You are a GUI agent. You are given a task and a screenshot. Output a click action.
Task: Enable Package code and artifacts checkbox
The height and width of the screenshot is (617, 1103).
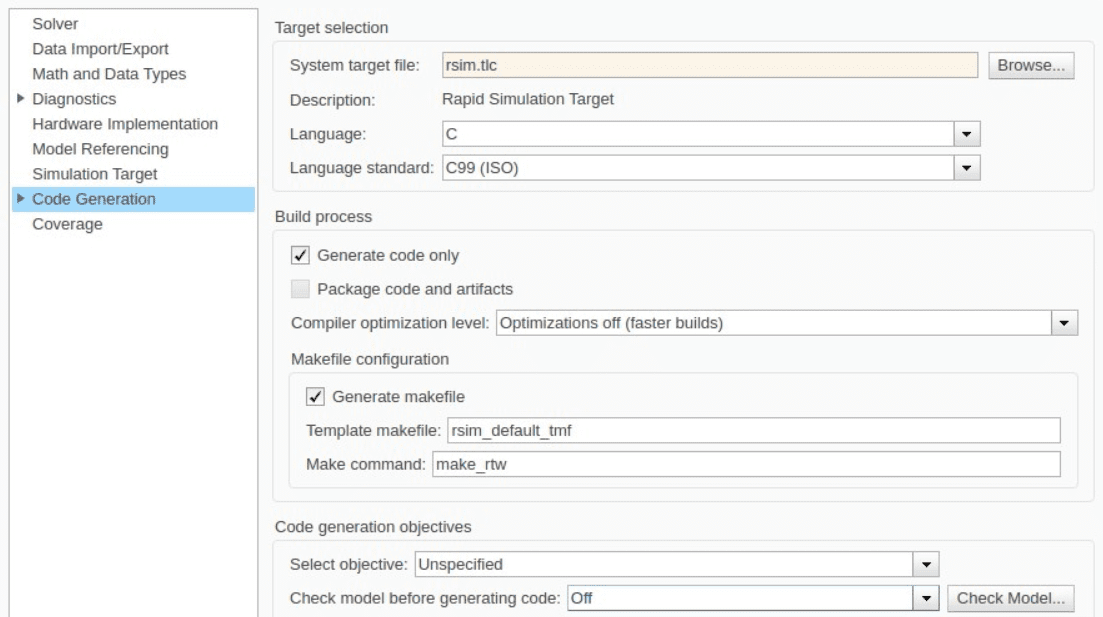point(299,289)
